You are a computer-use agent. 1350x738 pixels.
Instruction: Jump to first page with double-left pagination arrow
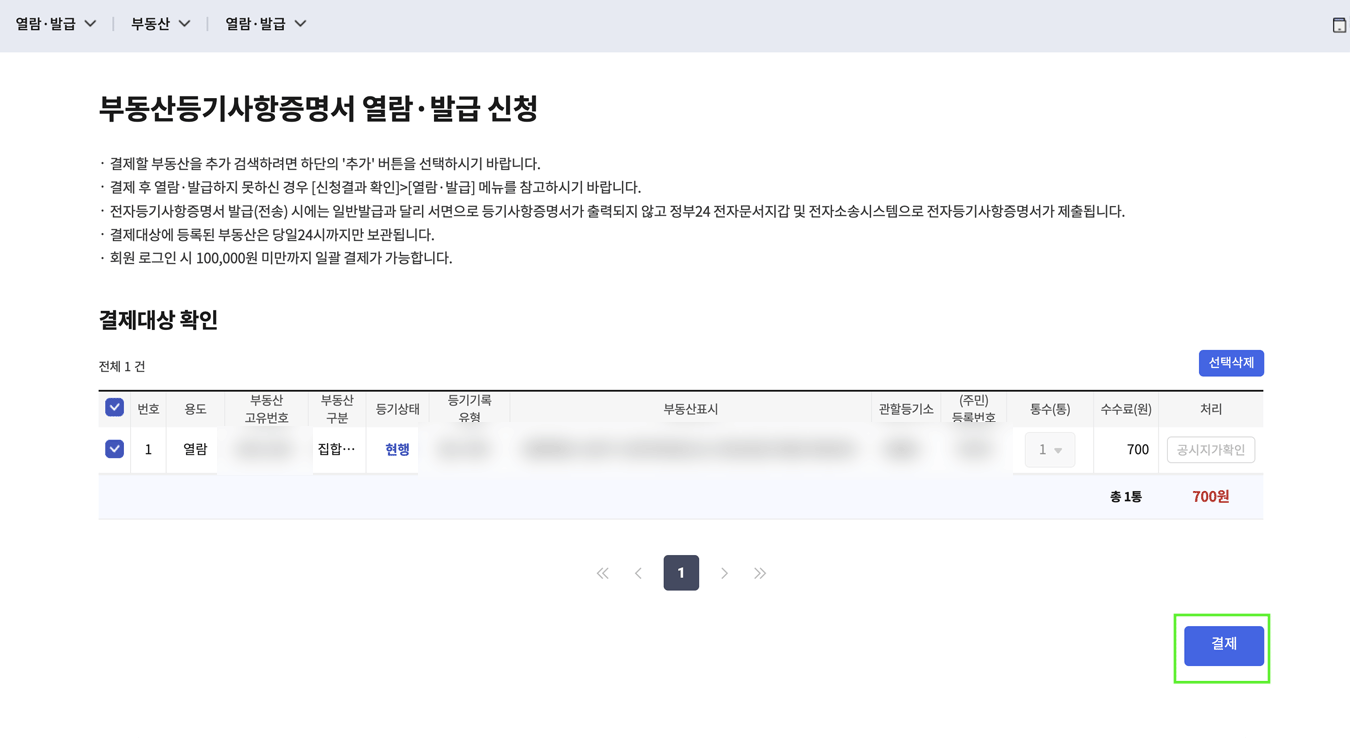click(602, 572)
